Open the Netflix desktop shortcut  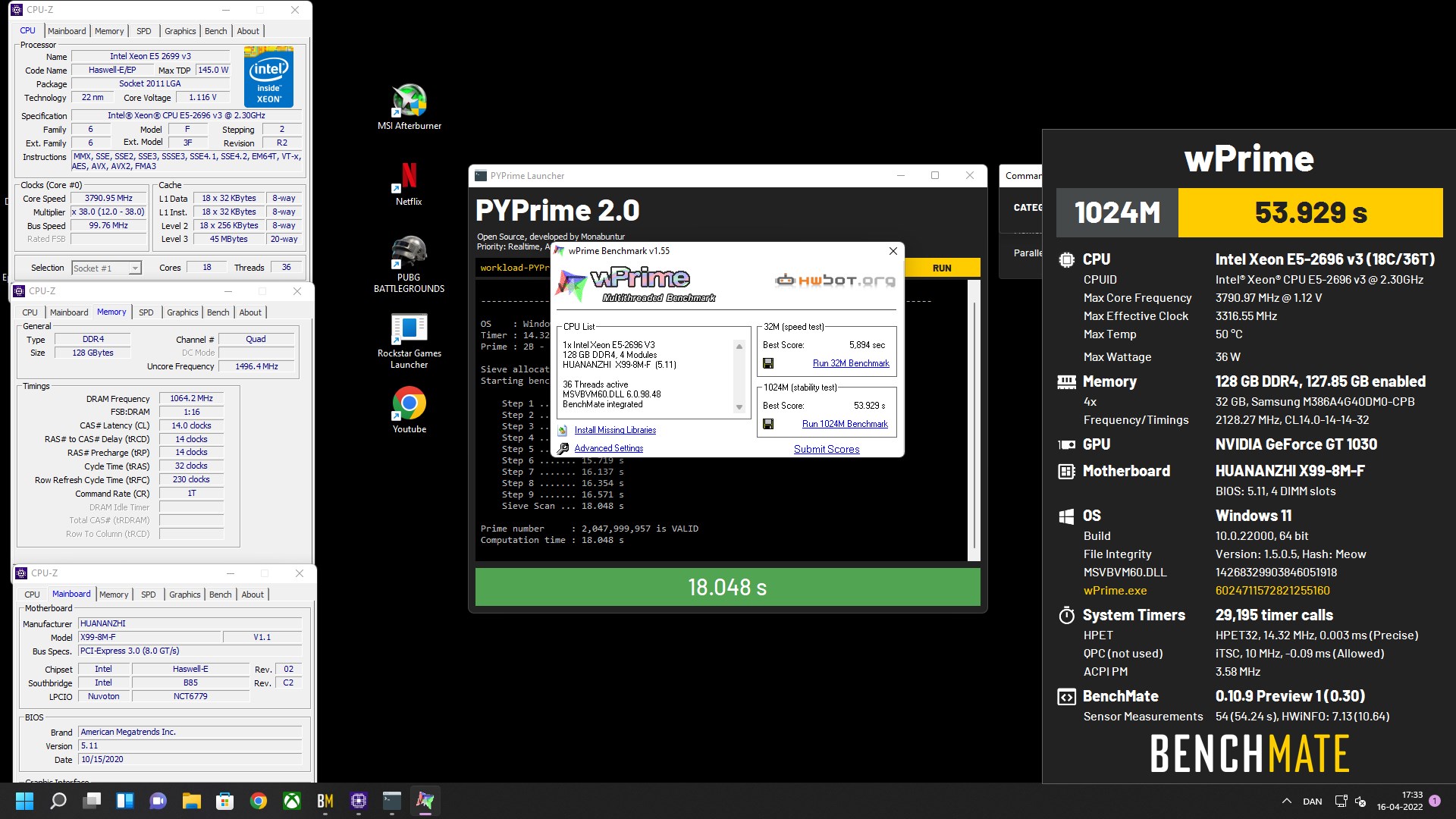[x=409, y=183]
